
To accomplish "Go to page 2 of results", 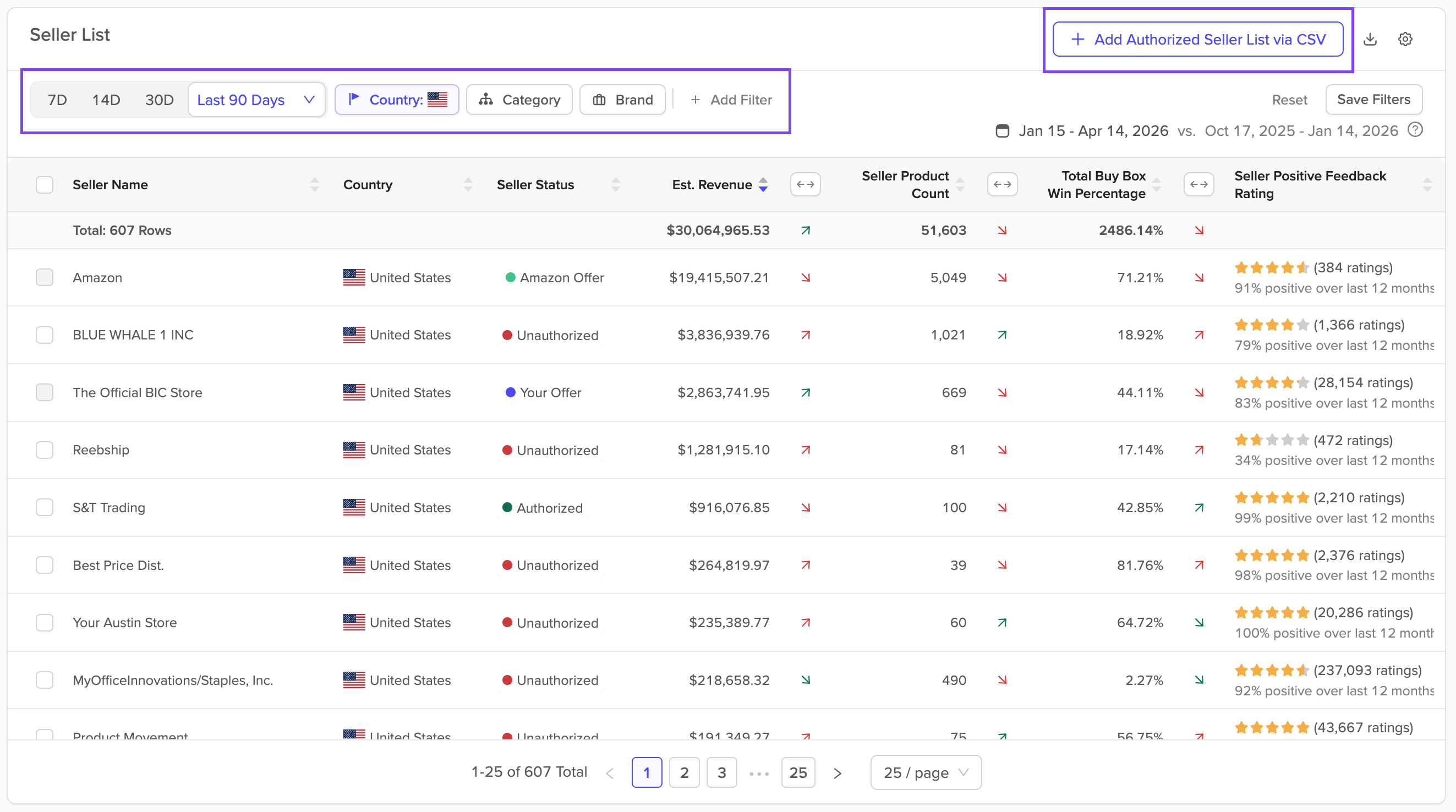I will (x=684, y=772).
